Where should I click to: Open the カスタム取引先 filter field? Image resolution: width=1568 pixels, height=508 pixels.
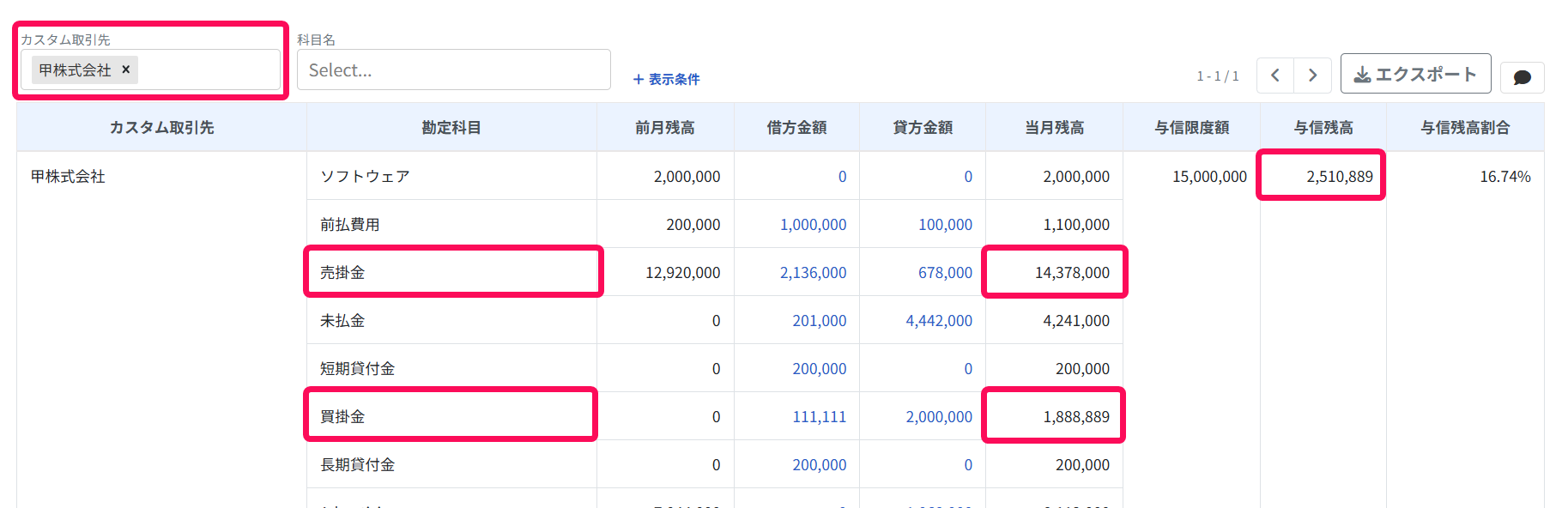(x=151, y=70)
